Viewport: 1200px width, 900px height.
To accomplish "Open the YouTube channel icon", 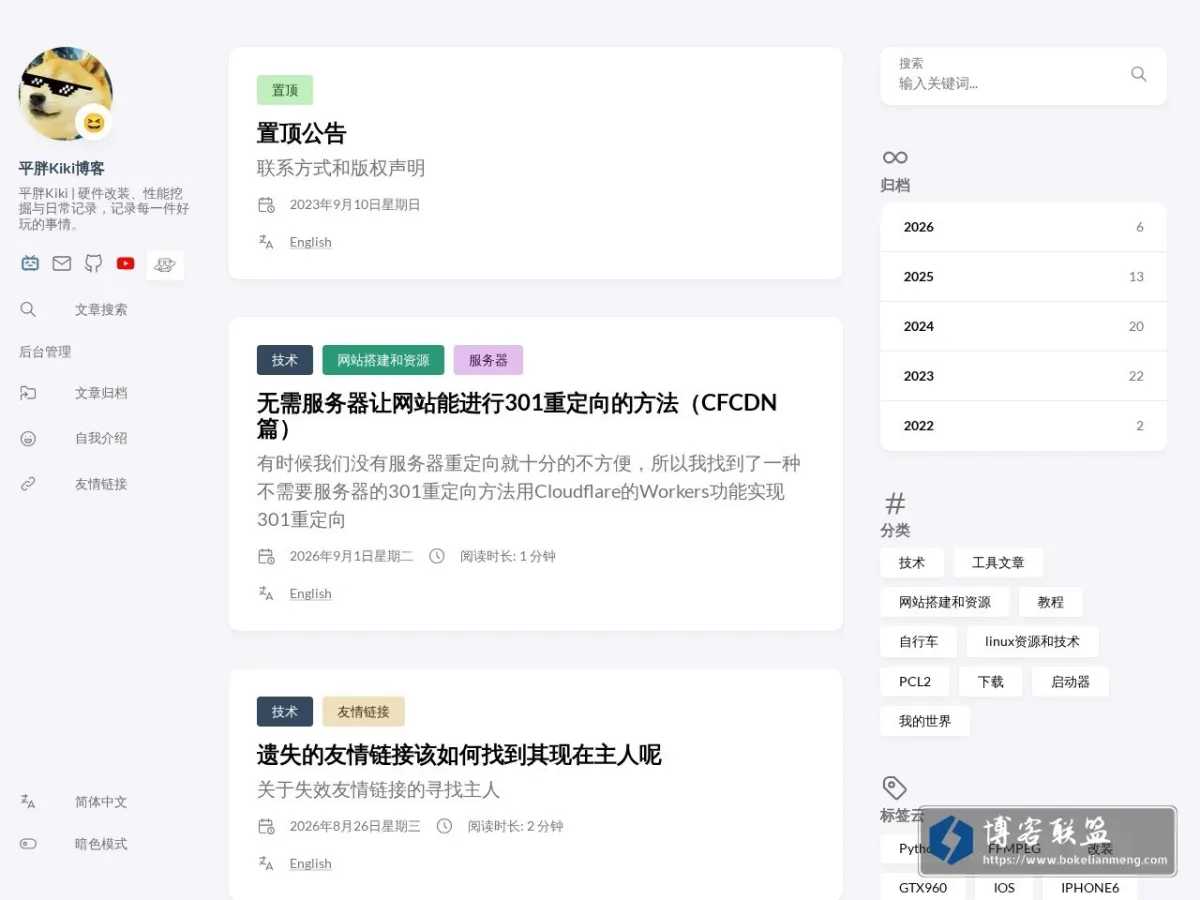I will tap(125, 264).
